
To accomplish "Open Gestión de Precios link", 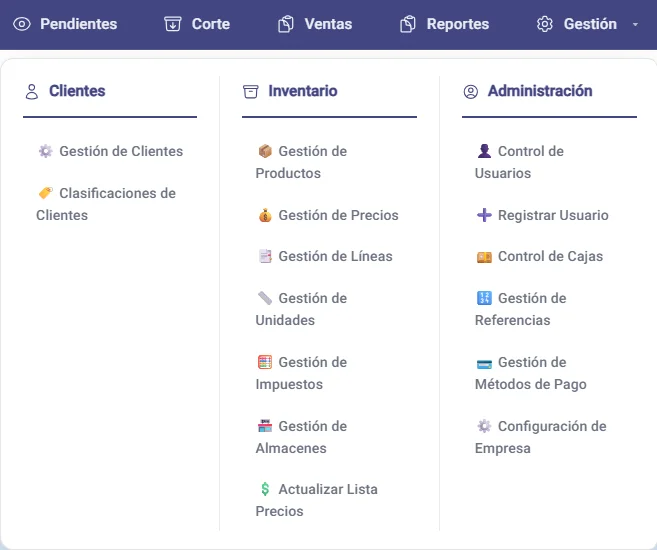I will pyautogui.click(x=327, y=215).
